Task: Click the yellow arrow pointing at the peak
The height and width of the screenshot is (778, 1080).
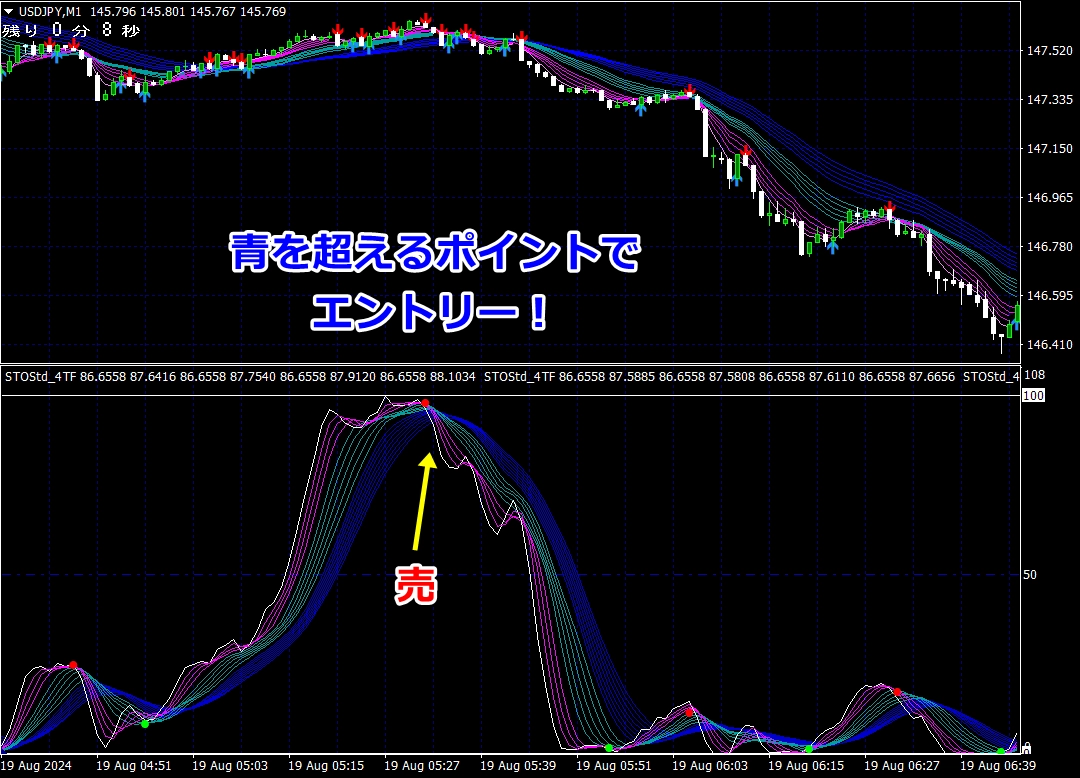Action: 424,500
